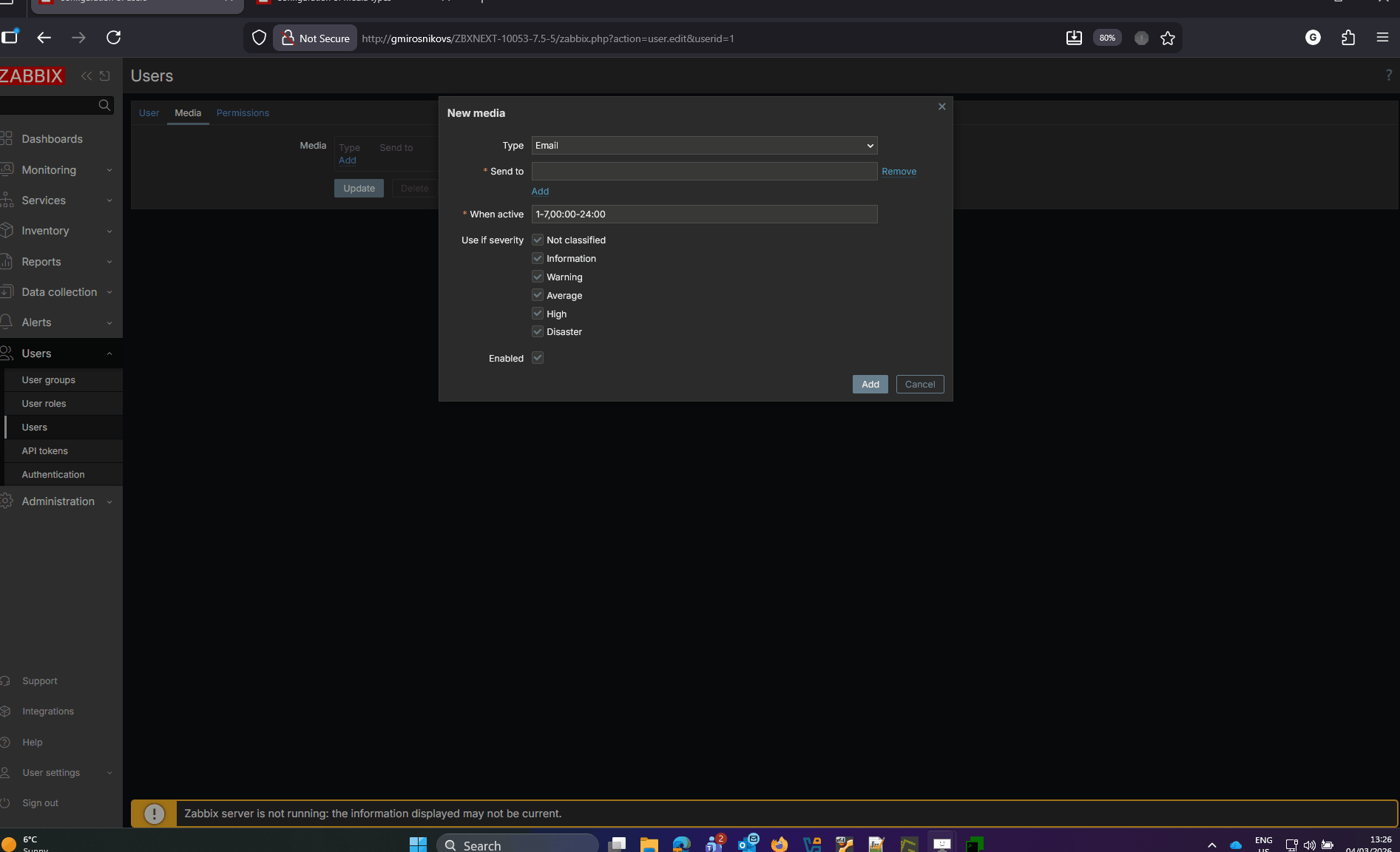The width and height of the screenshot is (1400, 852).
Task: Bookmark this page using the star icon
Action: click(1168, 38)
